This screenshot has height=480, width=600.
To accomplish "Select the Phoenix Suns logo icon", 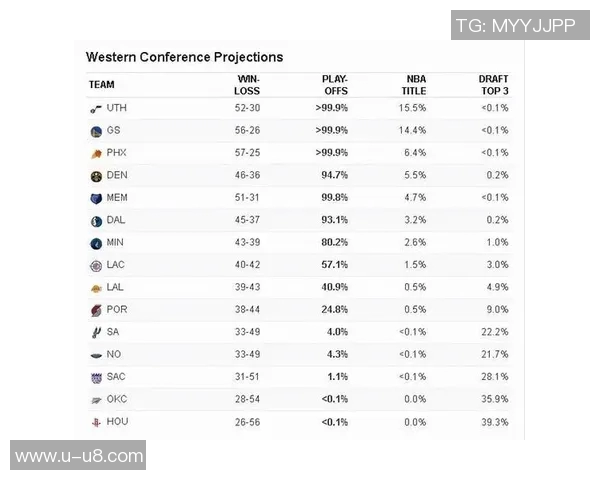I will click(96, 153).
